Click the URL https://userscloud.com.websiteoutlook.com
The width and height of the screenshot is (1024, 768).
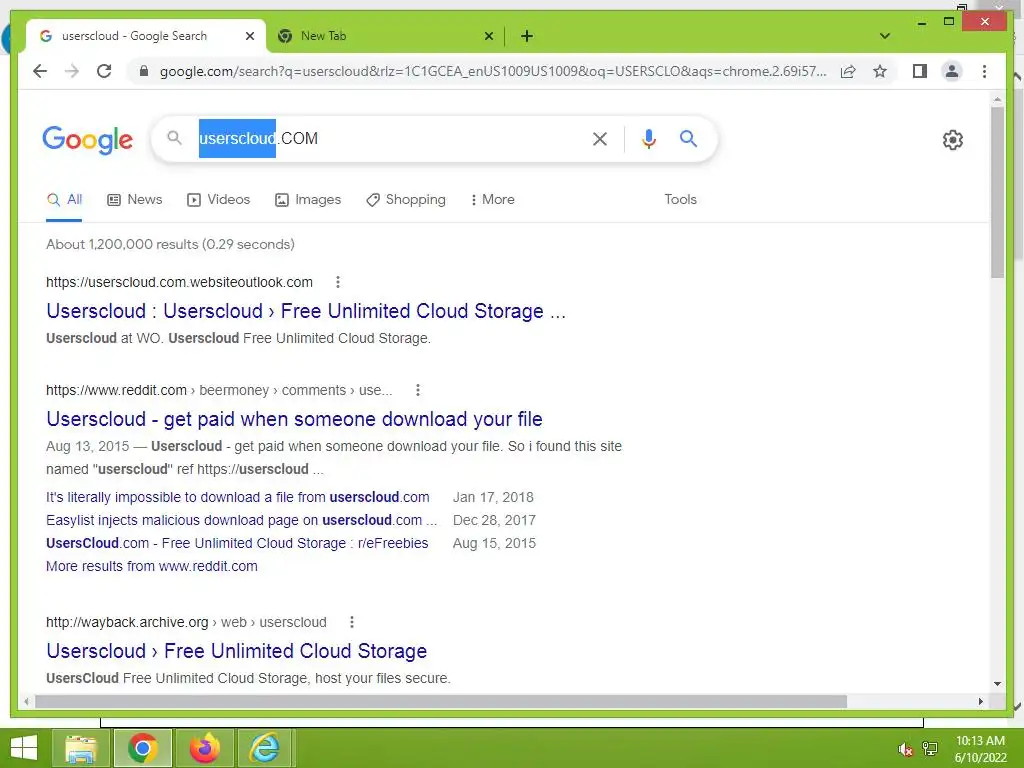click(180, 282)
